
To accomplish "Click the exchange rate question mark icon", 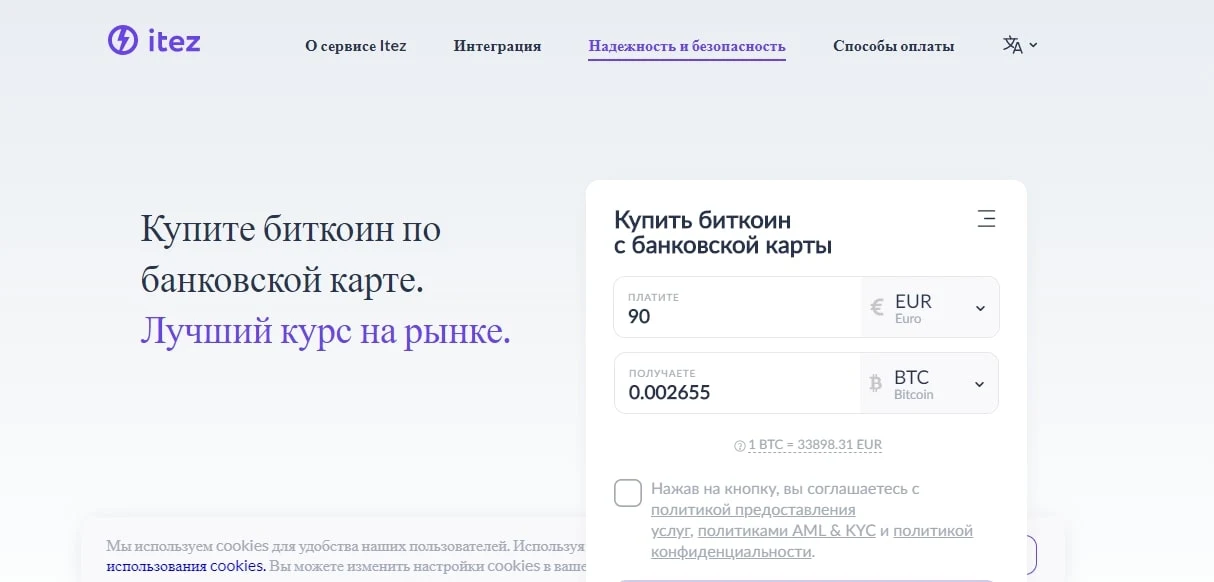I will coord(740,445).
